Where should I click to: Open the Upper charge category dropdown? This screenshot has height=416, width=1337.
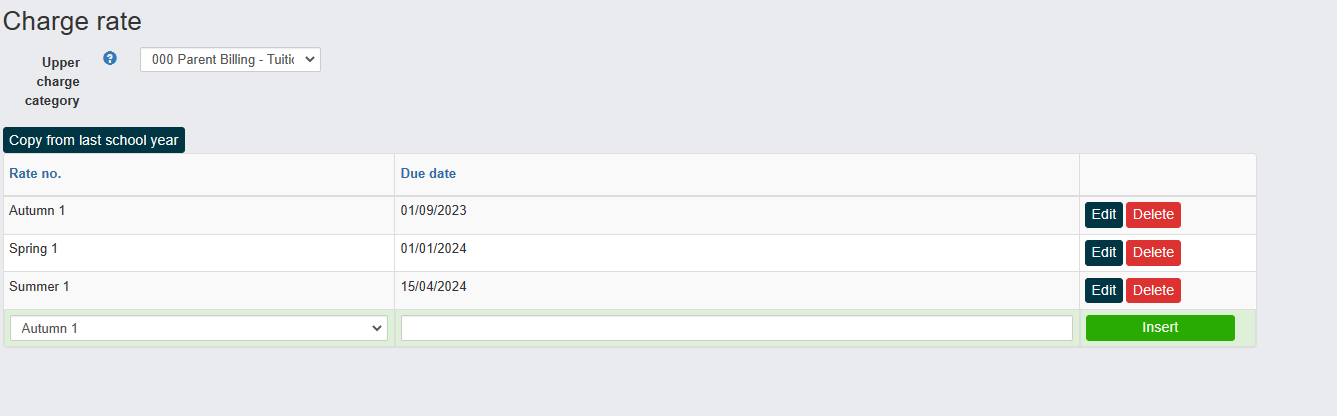pyautogui.click(x=230, y=60)
